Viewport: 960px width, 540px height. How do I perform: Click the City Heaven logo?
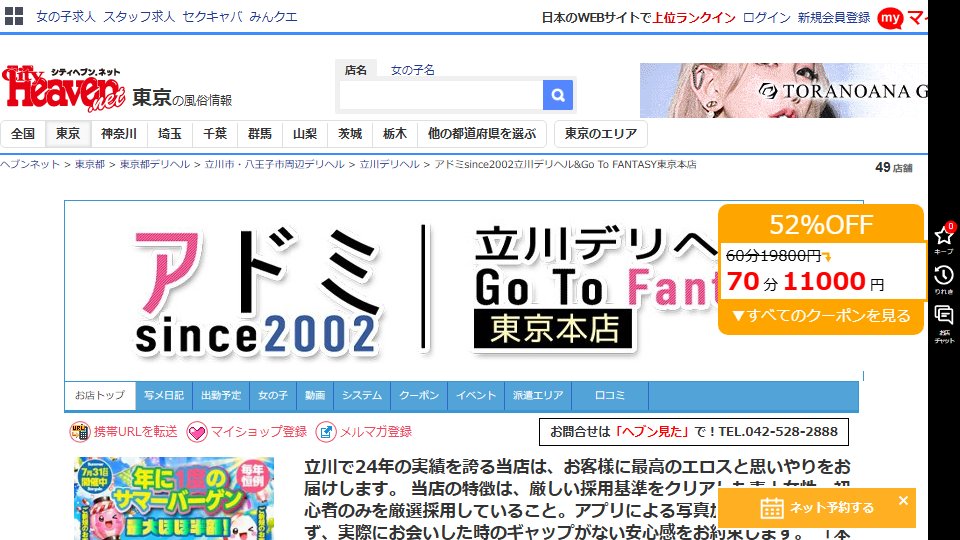[x=64, y=89]
